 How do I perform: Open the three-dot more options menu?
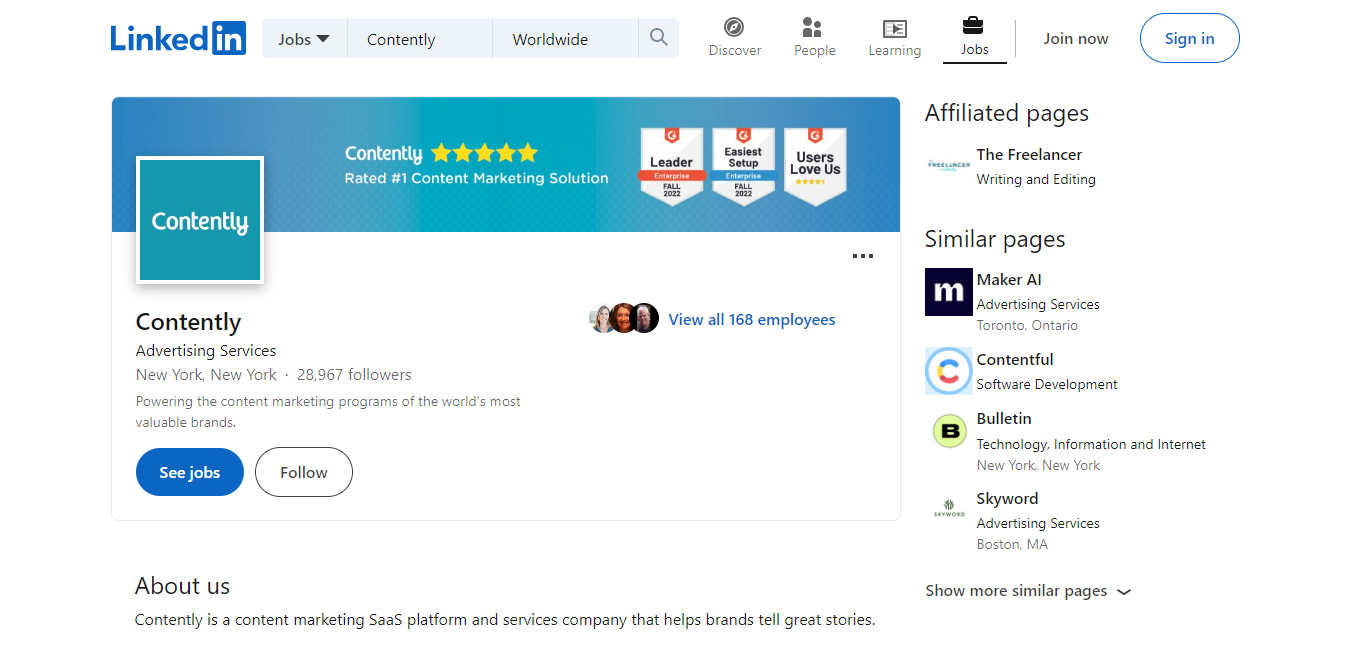tap(863, 256)
